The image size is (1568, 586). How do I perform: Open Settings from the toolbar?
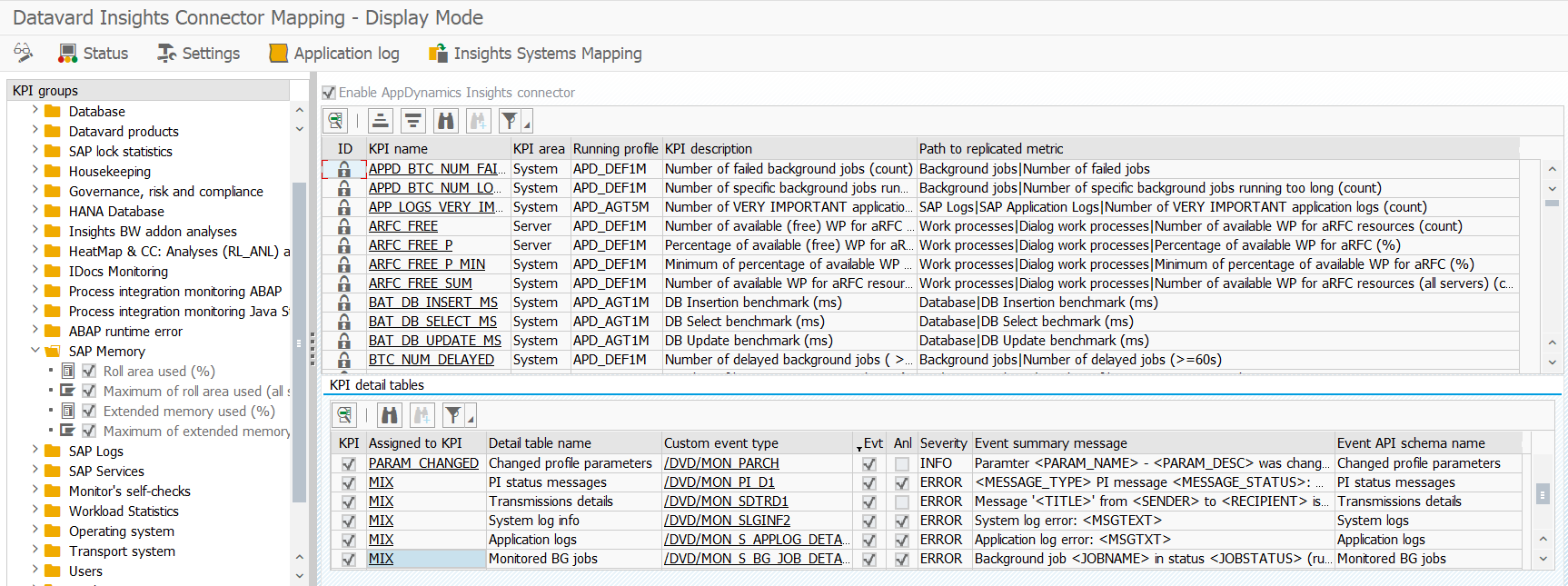point(199,54)
